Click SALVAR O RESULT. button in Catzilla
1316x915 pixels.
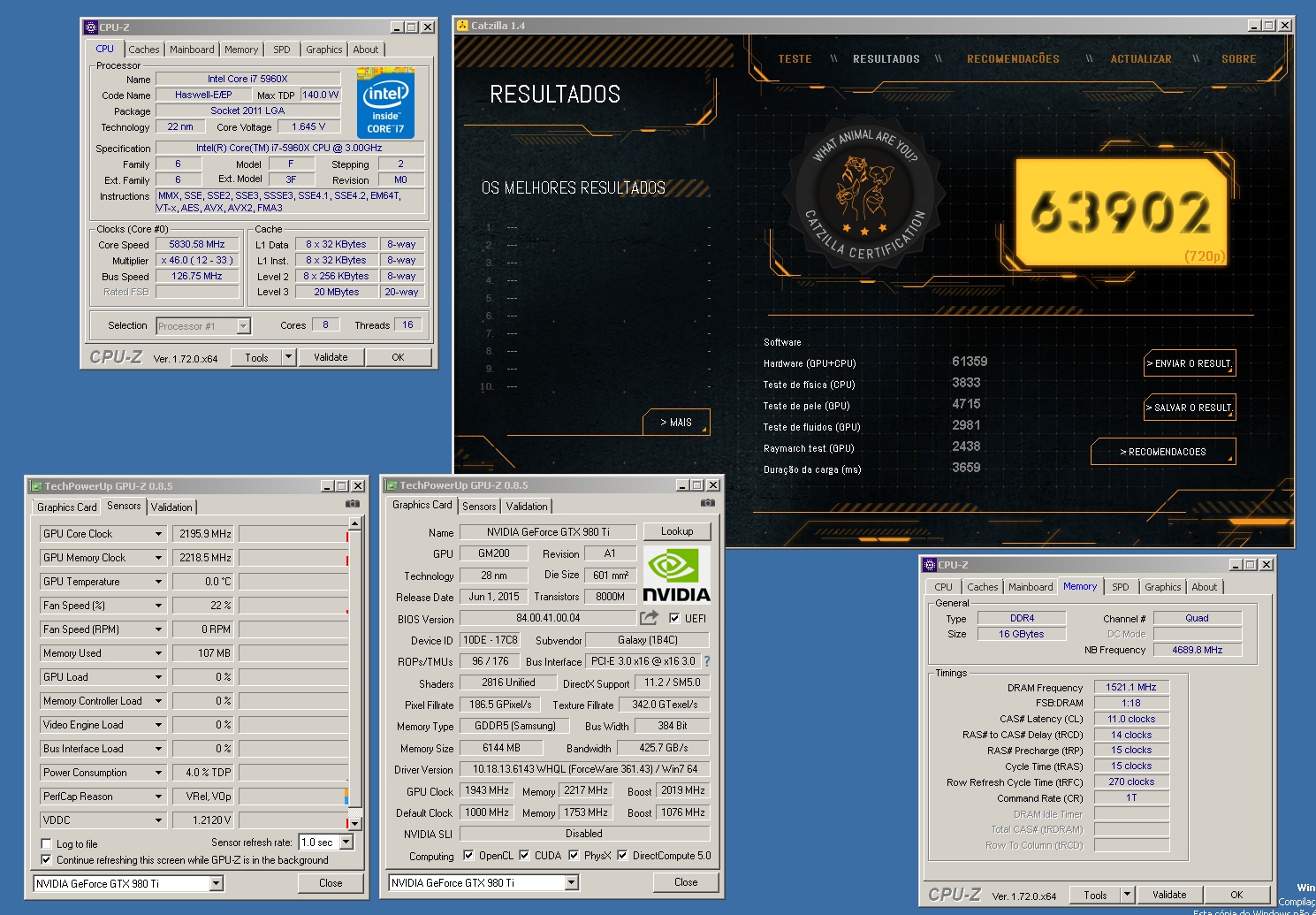[x=1189, y=408]
